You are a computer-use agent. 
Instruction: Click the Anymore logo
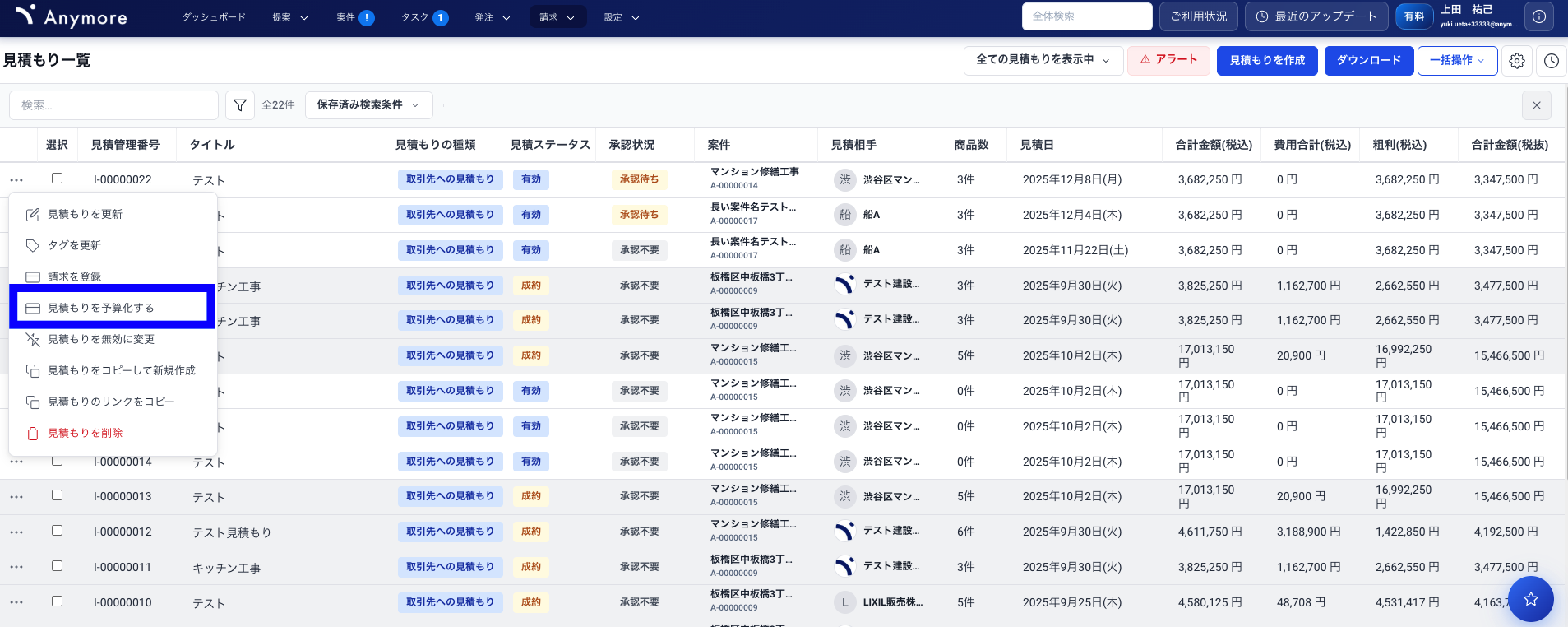72,16
